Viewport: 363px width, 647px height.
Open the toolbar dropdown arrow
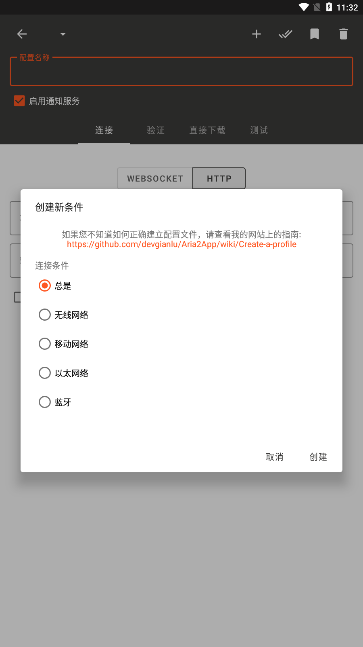coord(63,34)
